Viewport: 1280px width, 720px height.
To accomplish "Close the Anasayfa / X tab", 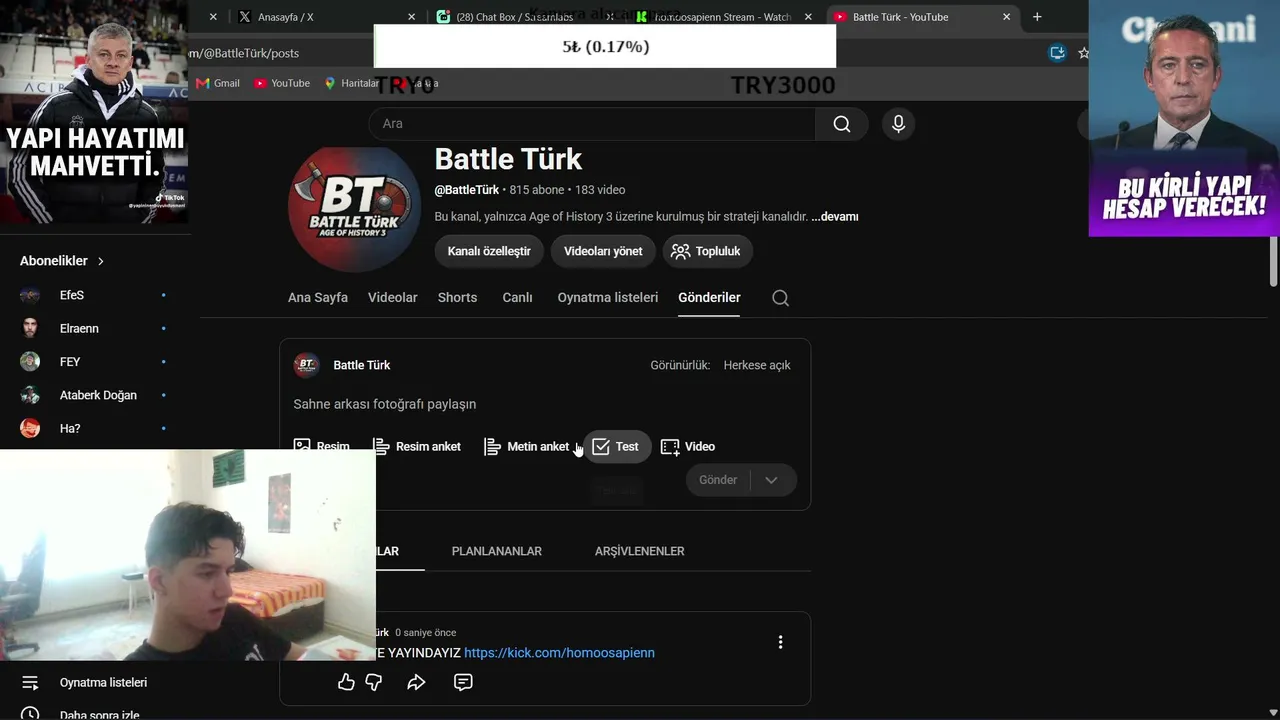I will click(x=411, y=17).
